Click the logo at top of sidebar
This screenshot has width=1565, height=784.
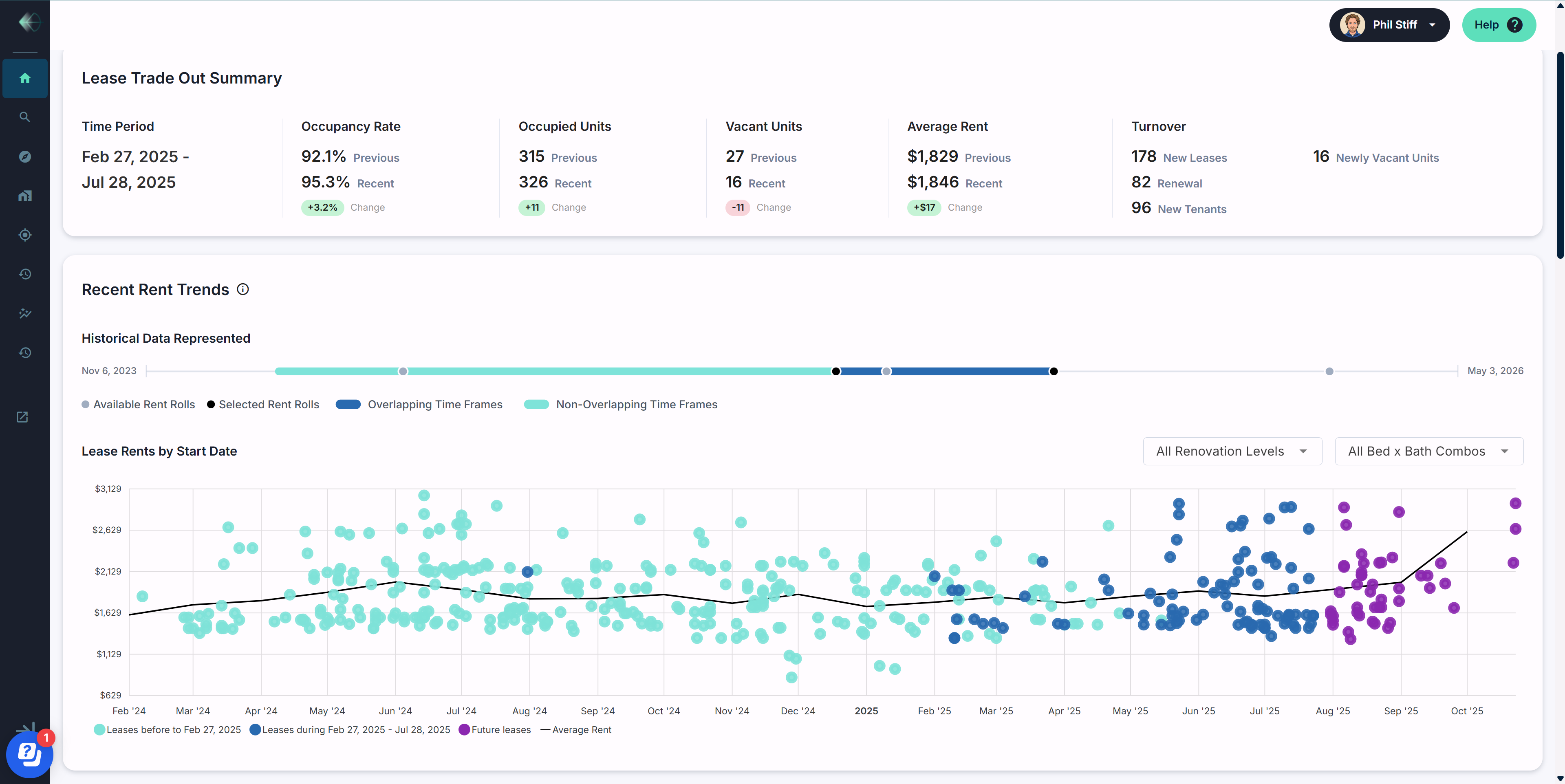coord(29,22)
